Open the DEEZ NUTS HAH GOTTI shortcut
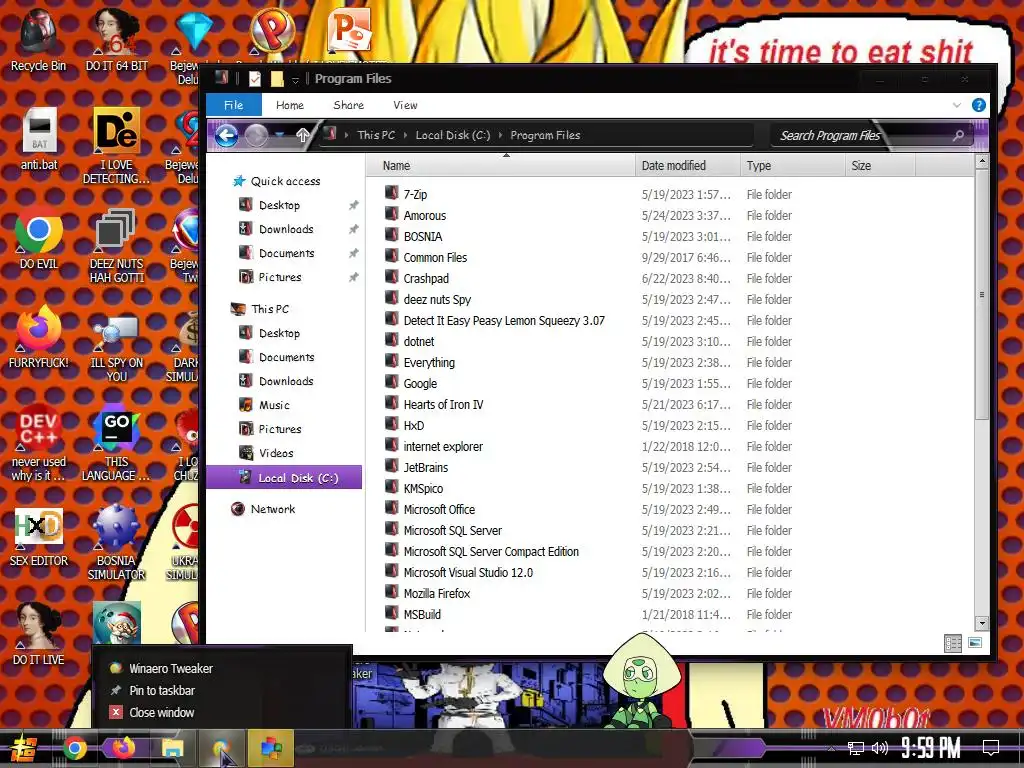Viewport: 1024px width, 768px height. [116, 246]
